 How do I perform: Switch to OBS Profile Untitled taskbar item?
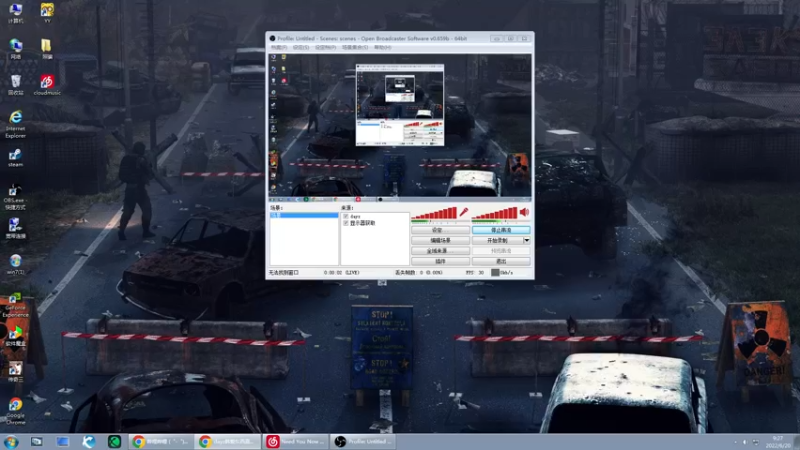pos(363,441)
